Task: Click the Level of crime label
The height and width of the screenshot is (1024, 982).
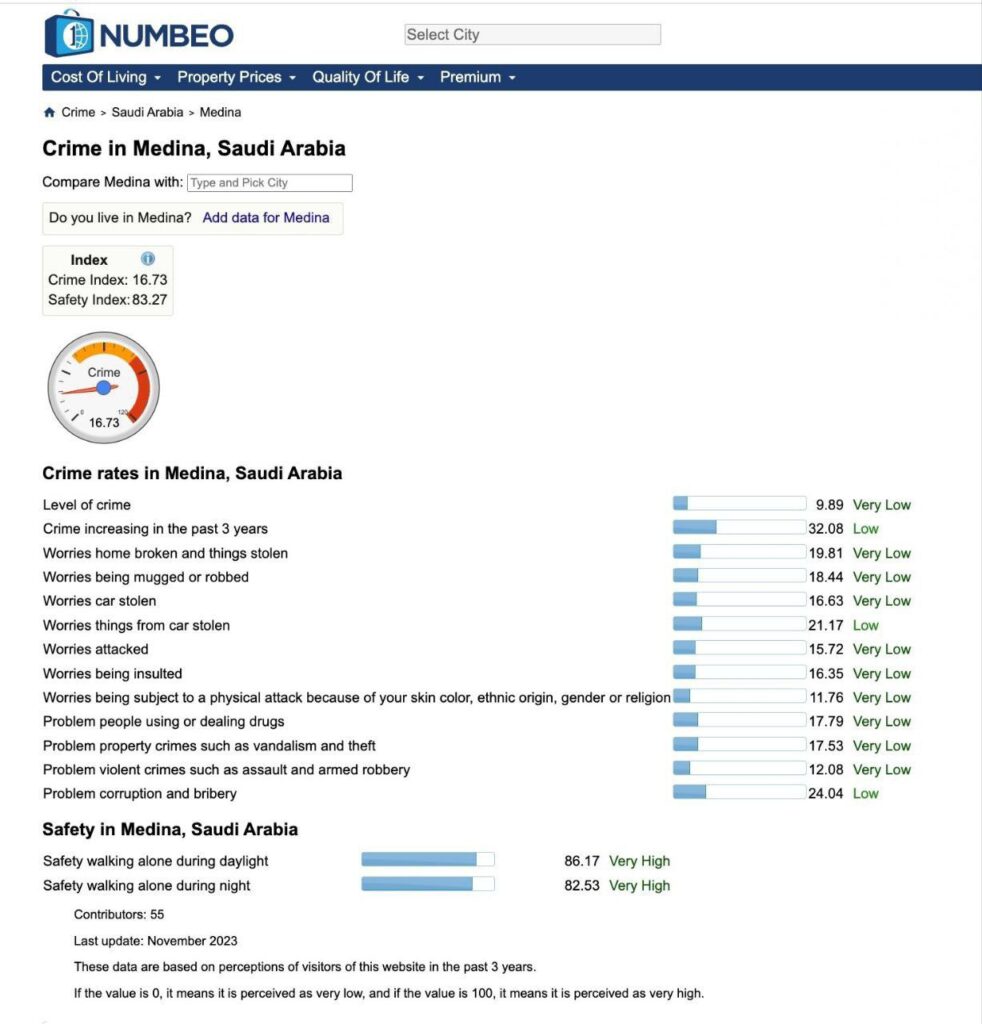Action: click(x=87, y=505)
